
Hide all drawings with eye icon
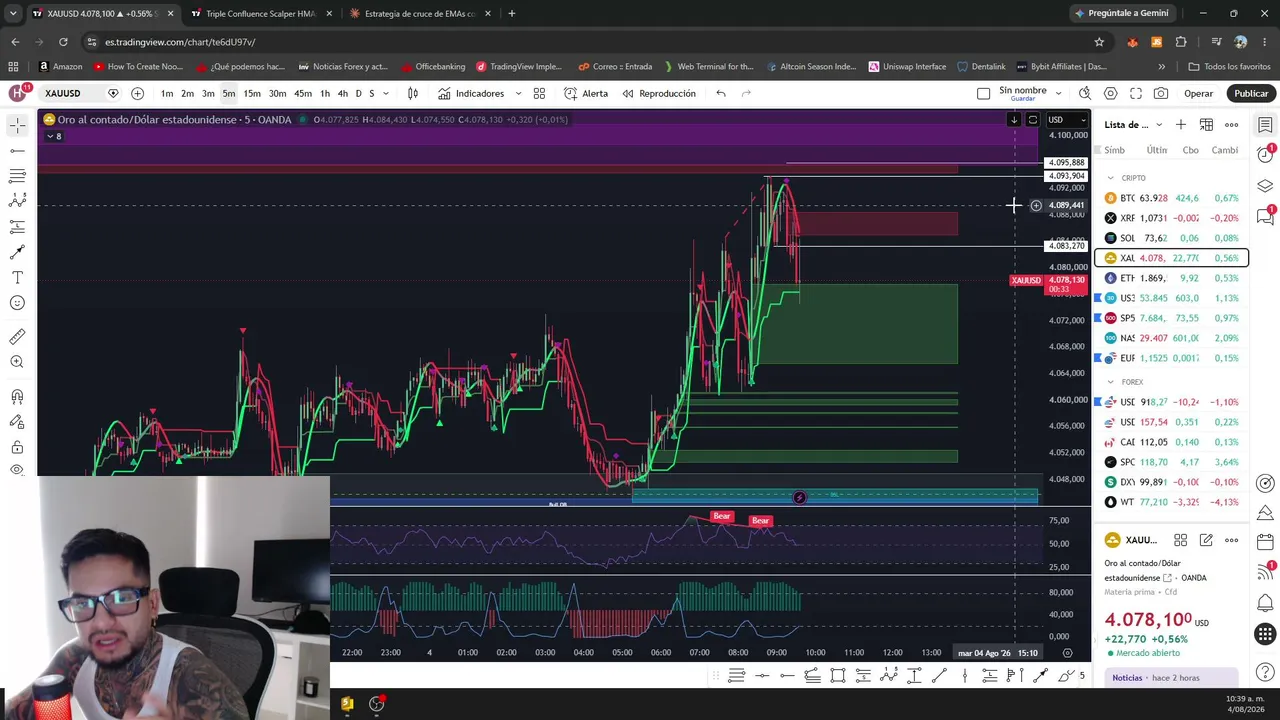point(17,470)
